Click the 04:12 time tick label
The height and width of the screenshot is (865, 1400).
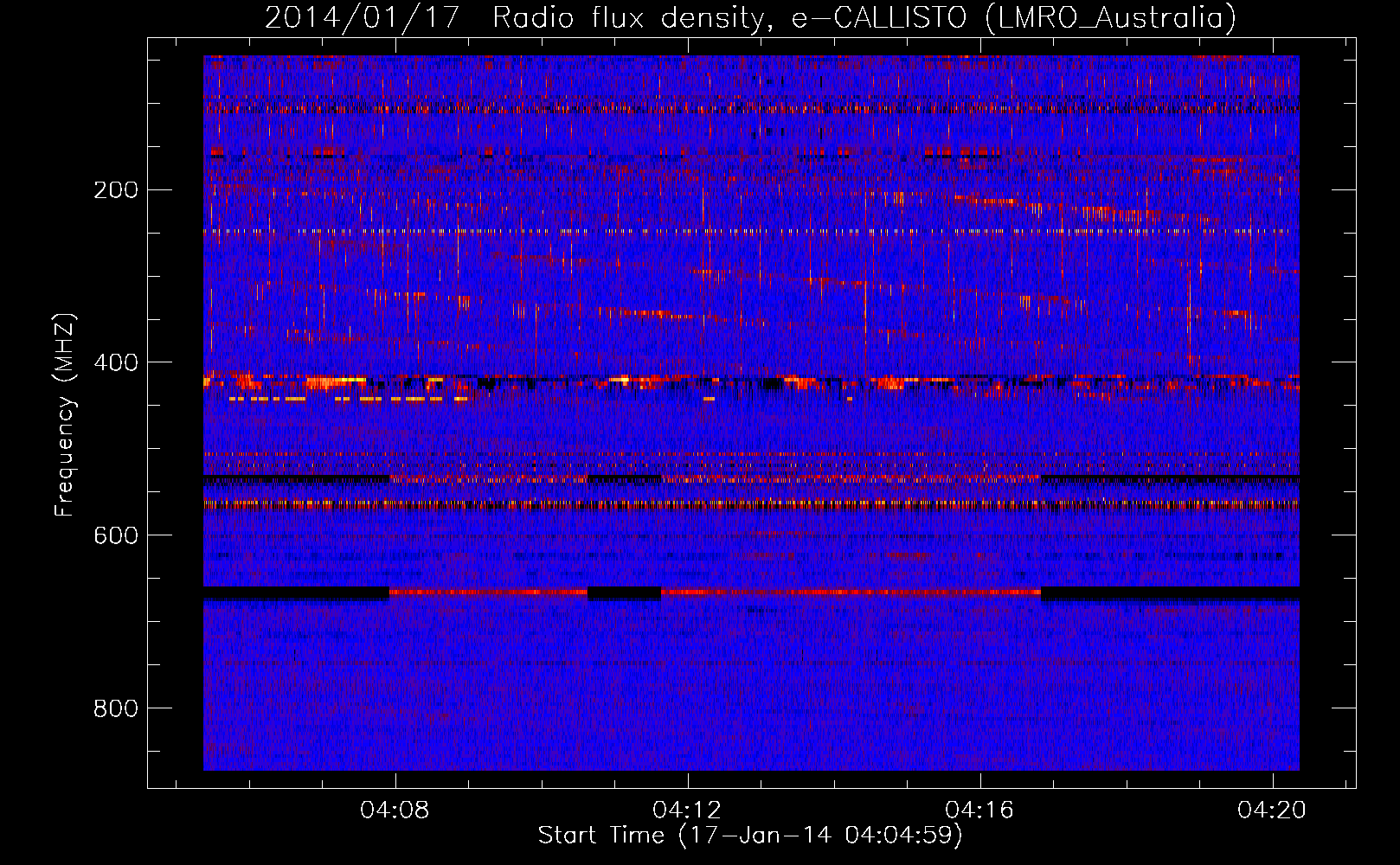(687, 811)
